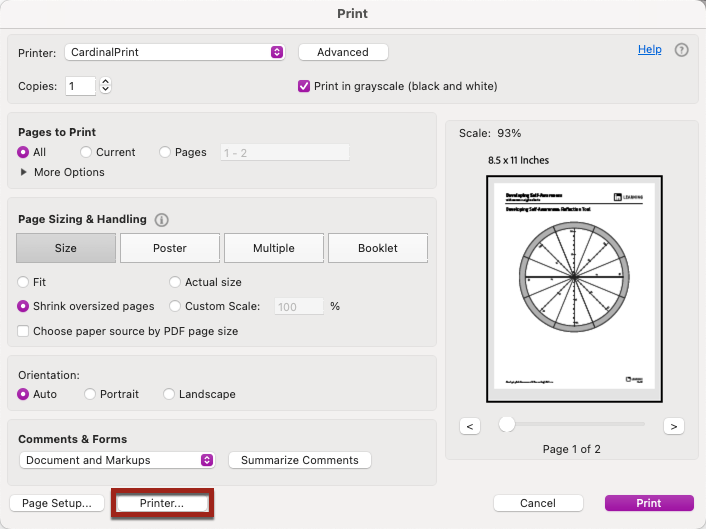Image resolution: width=706 pixels, height=529 pixels.
Task: Choose the Actual size option
Action: (x=175, y=282)
